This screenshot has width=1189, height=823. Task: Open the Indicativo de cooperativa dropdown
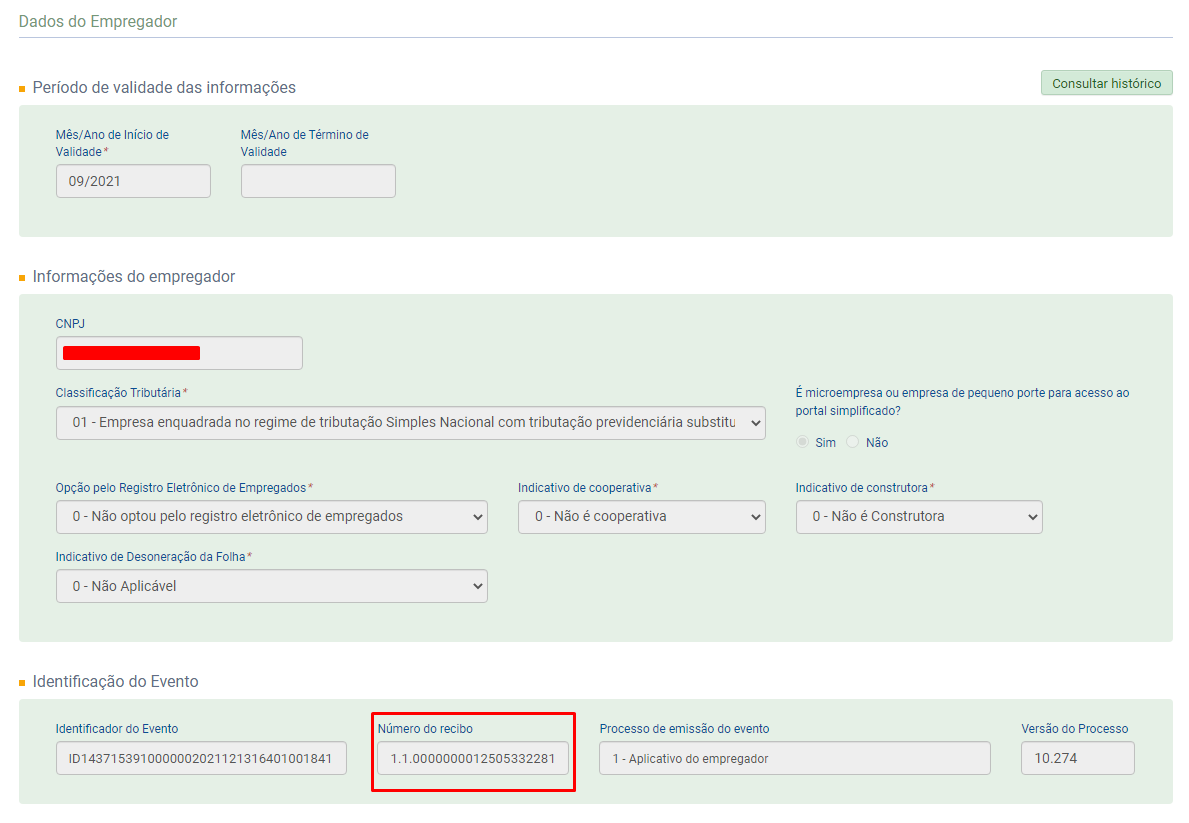[x=641, y=517]
